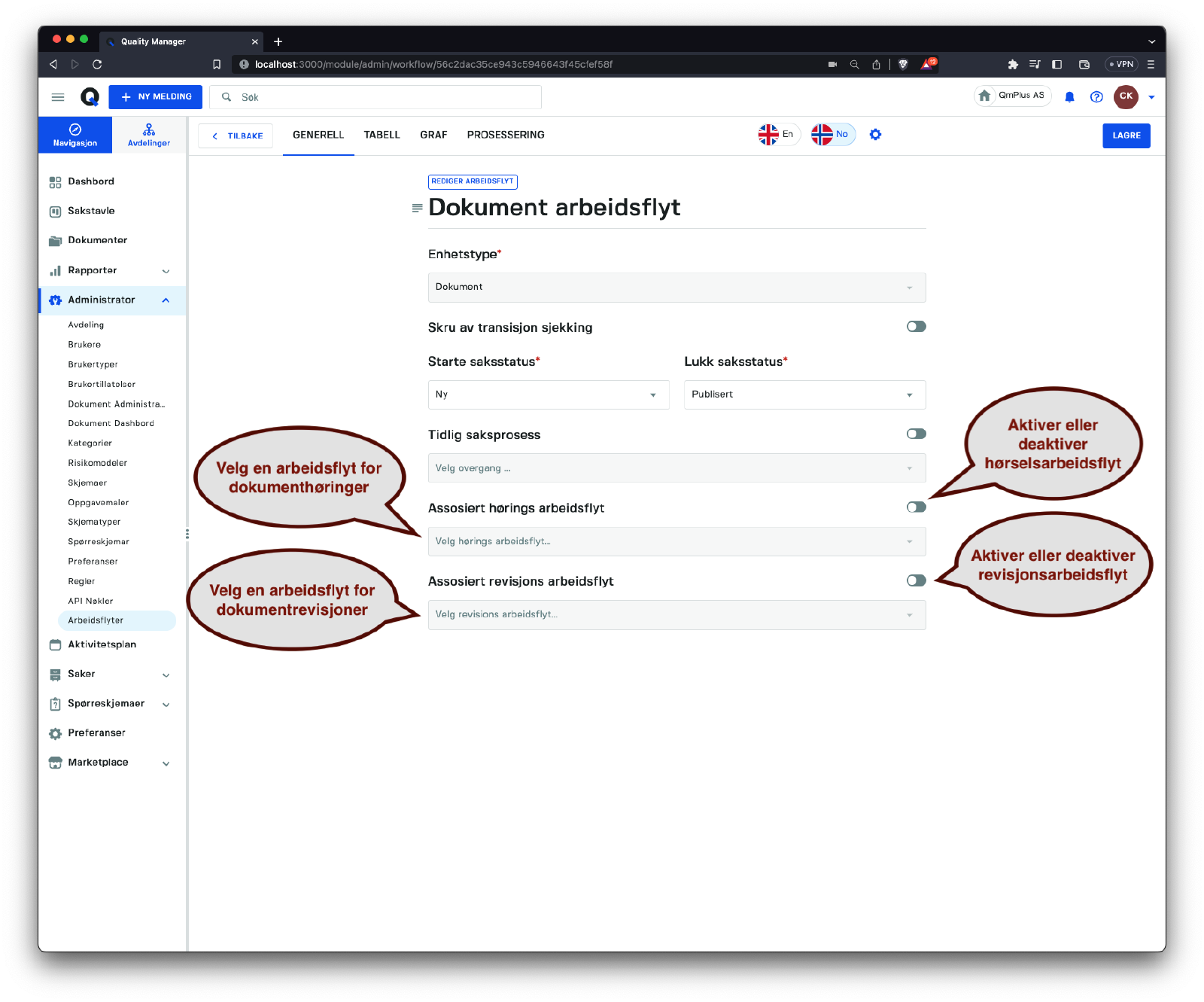
Task: Enable Assosiert revisjons arbeidsflyt toggle
Action: (916, 580)
